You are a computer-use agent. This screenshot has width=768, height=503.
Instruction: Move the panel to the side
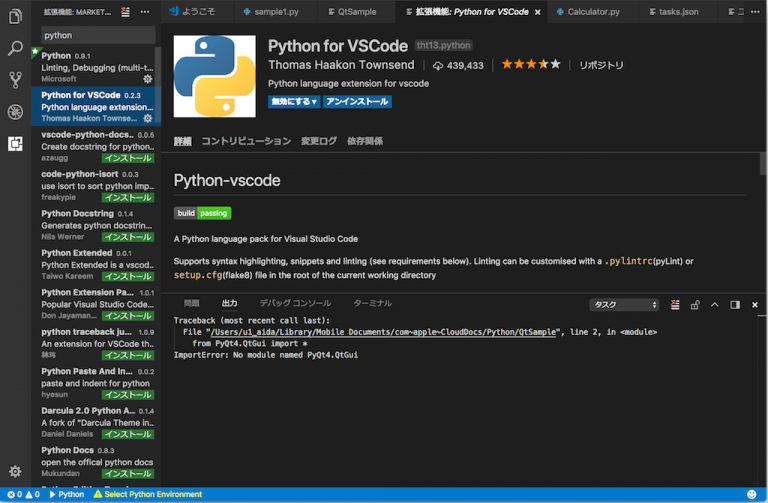tap(735, 305)
